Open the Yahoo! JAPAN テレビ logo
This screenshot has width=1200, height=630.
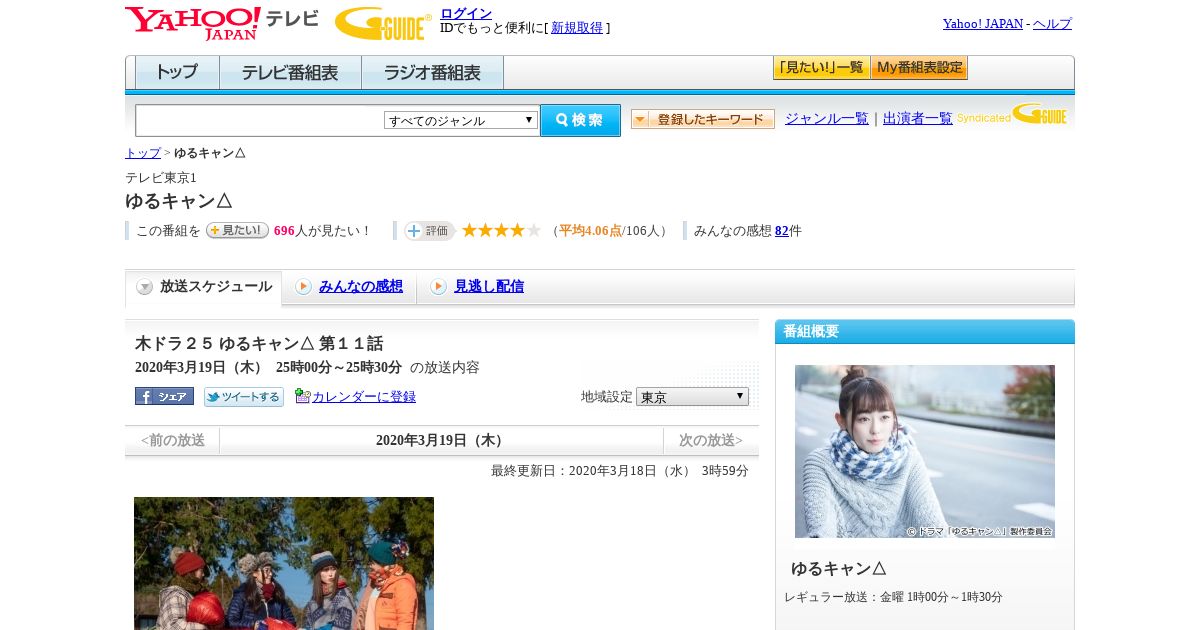click(x=221, y=23)
